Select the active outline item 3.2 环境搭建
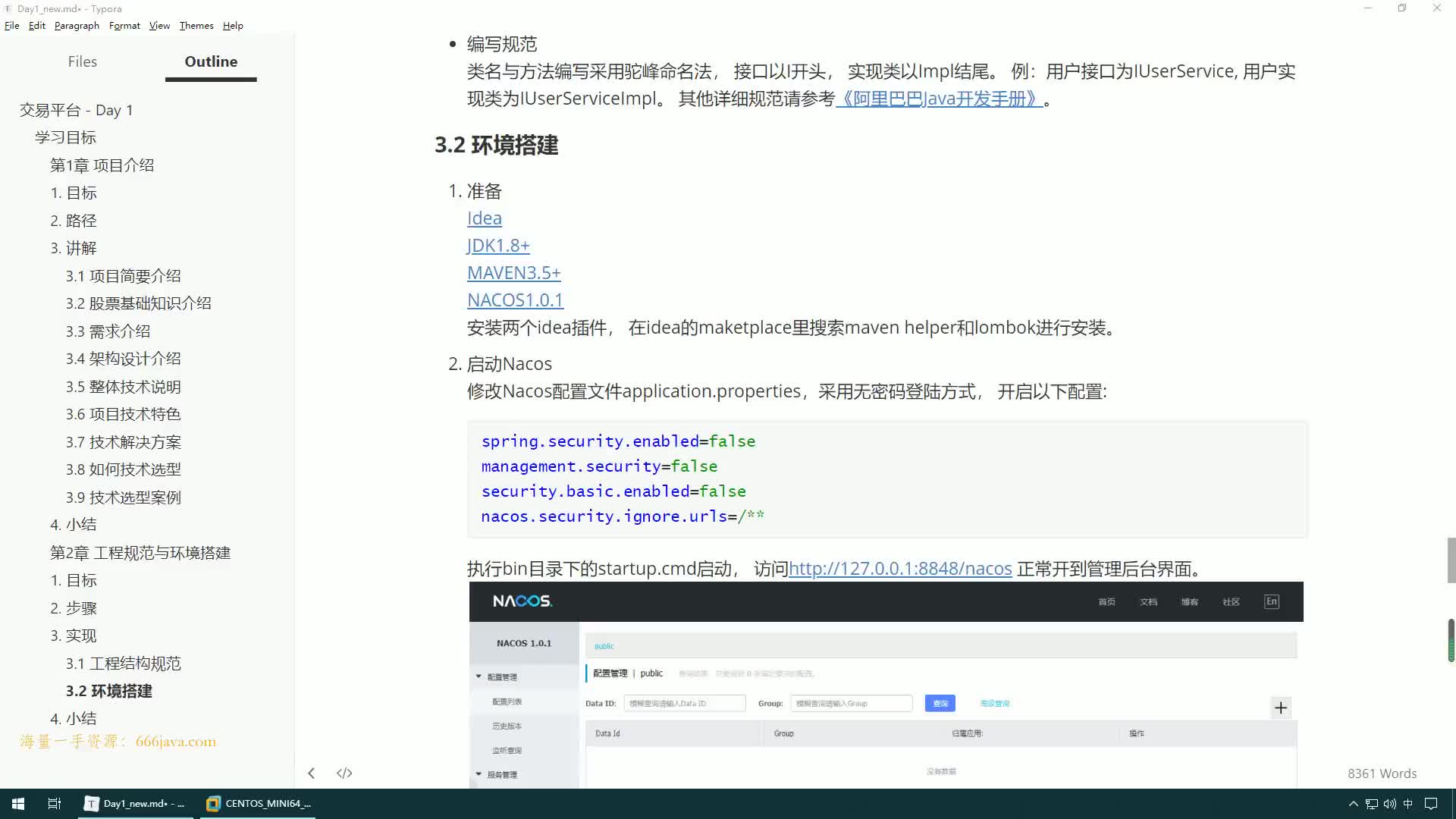The width and height of the screenshot is (1456, 819). [108, 691]
